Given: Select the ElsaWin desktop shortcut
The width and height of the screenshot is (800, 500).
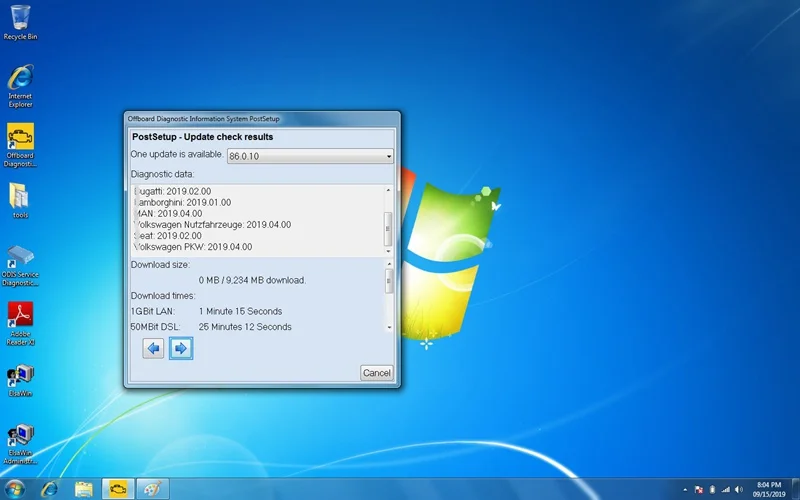Looking at the screenshot, I should [x=20, y=381].
